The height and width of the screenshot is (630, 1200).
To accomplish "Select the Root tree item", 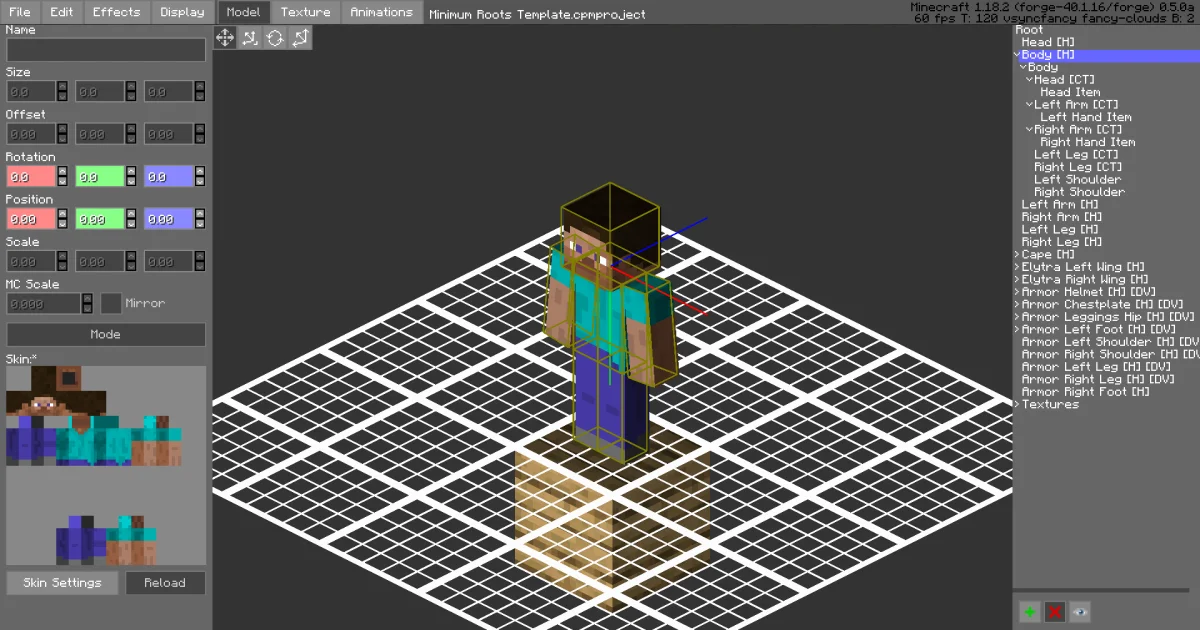I will click(x=1029, y=30).
